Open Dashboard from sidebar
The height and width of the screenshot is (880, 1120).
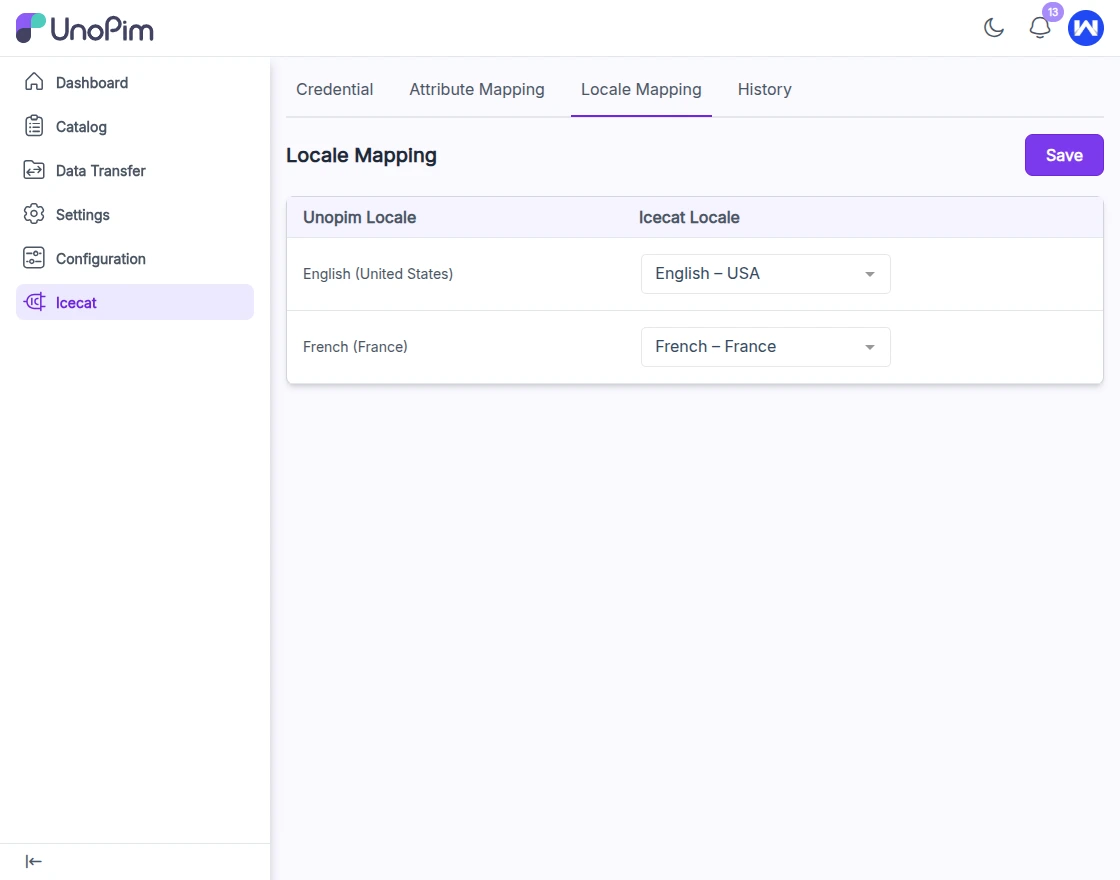click(135, 82)
